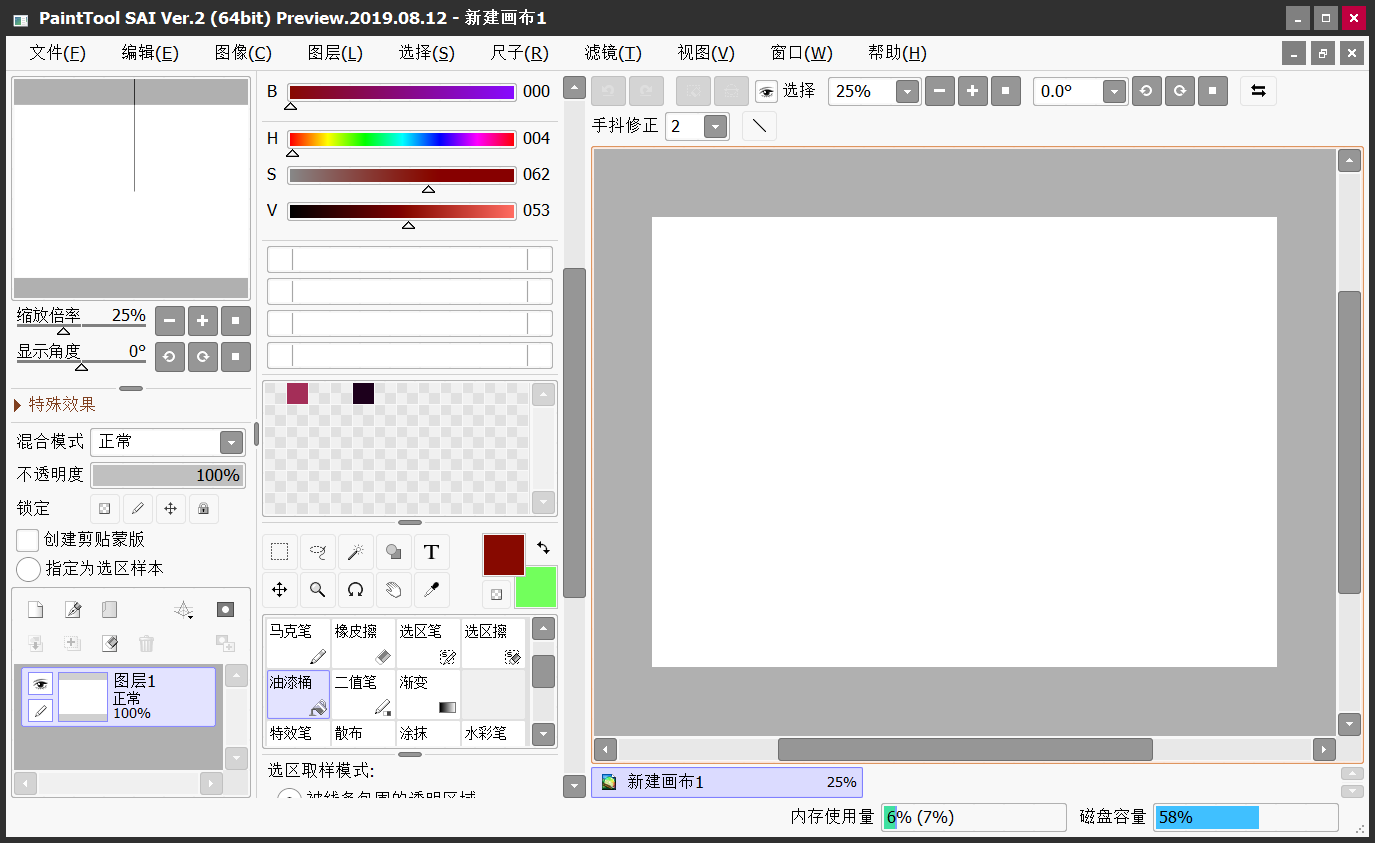
Task: Swap foreground and background colors
Action: 543,548
